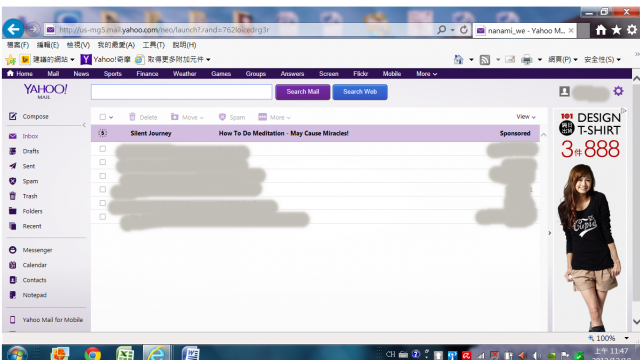640x360 pixels.
Task: Open Word from the Windows taskbar
Action: [190, 353]
